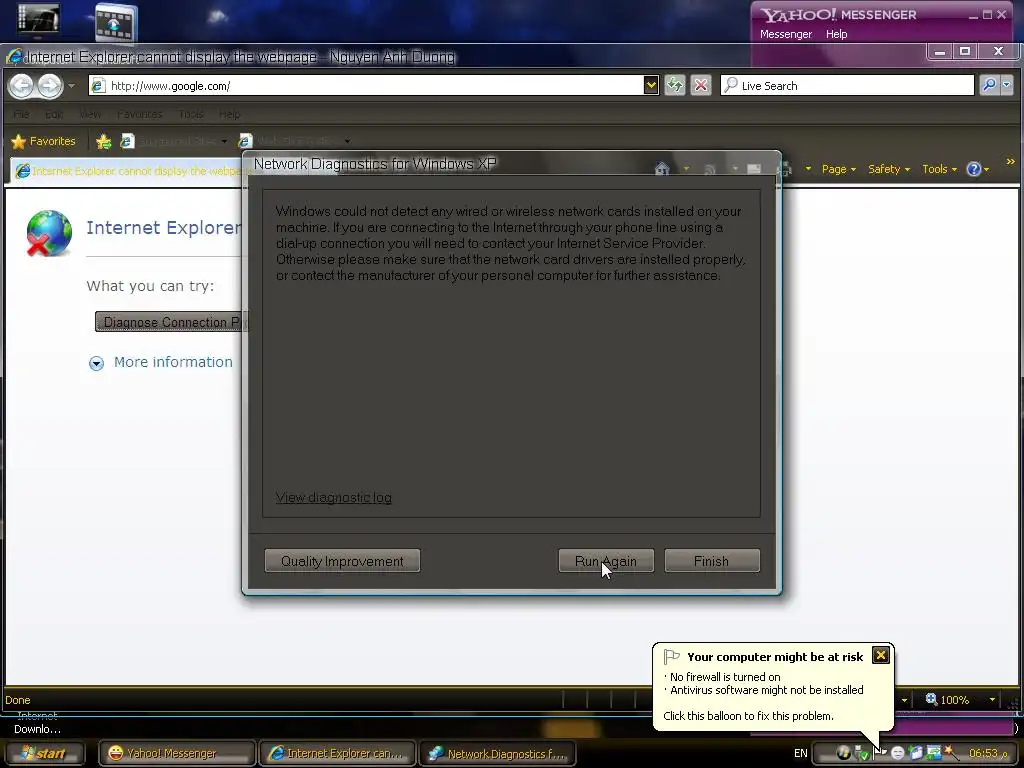
Task: Switch to Network Diagnostics taskbar button
Action: pos(498,754)
